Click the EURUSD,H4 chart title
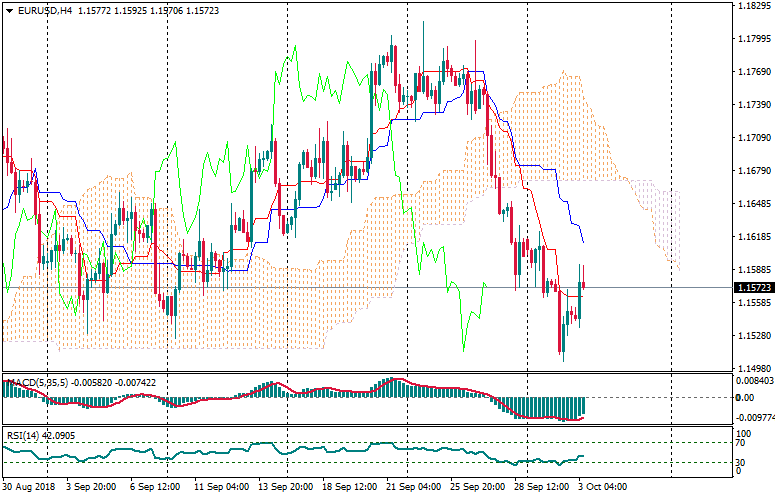775x498 pixels. point(46,11)
